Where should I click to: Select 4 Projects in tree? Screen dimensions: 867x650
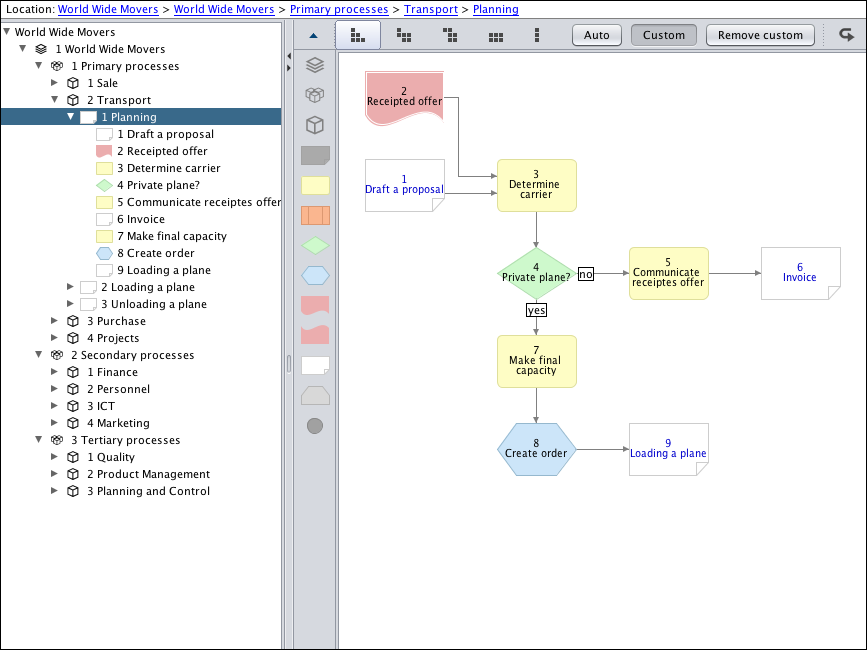[103, 338]
